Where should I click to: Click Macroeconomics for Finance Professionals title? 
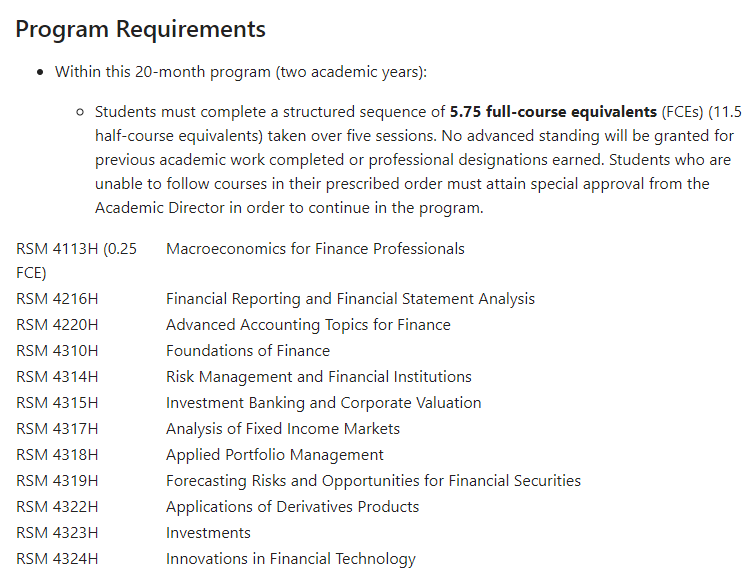[x=315, y=249]
